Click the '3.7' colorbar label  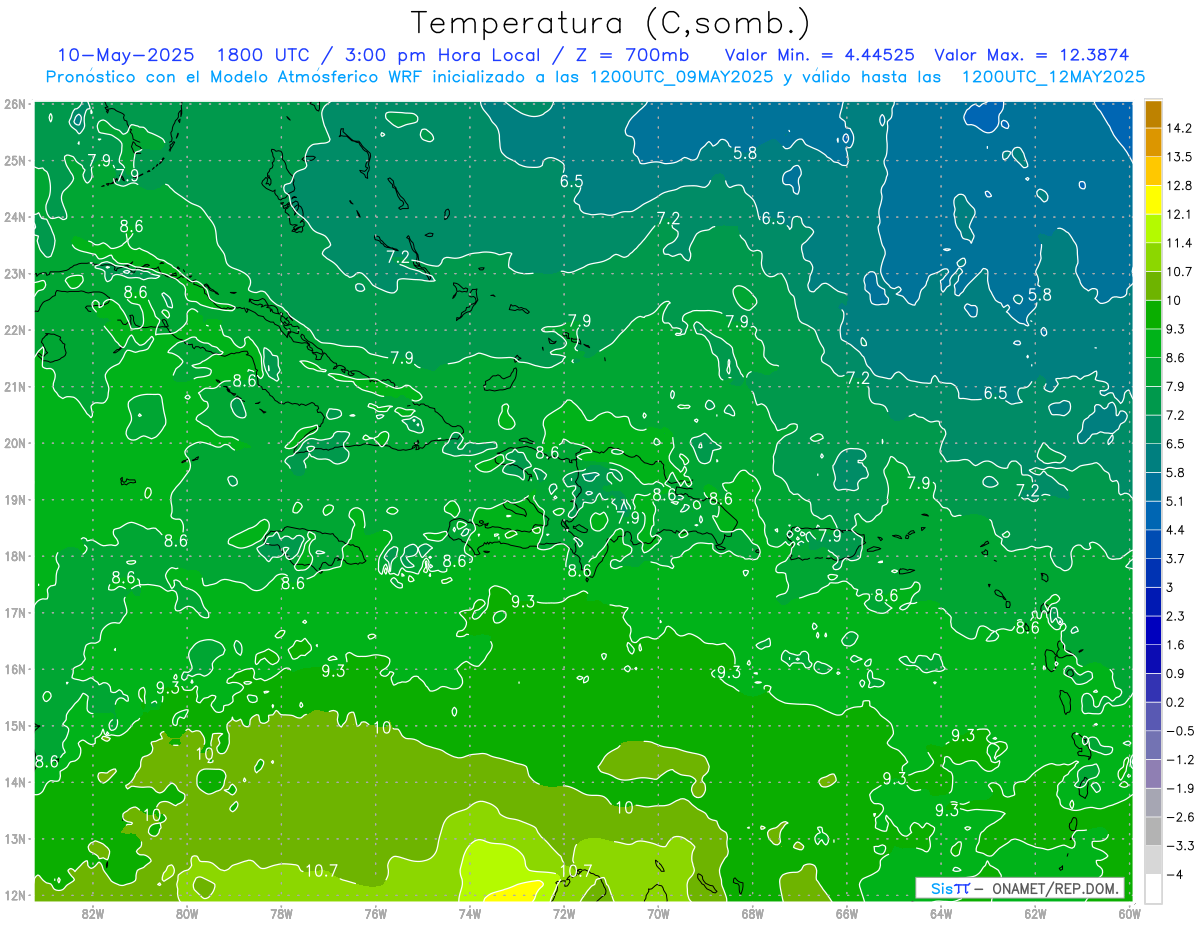point(1175,558)
